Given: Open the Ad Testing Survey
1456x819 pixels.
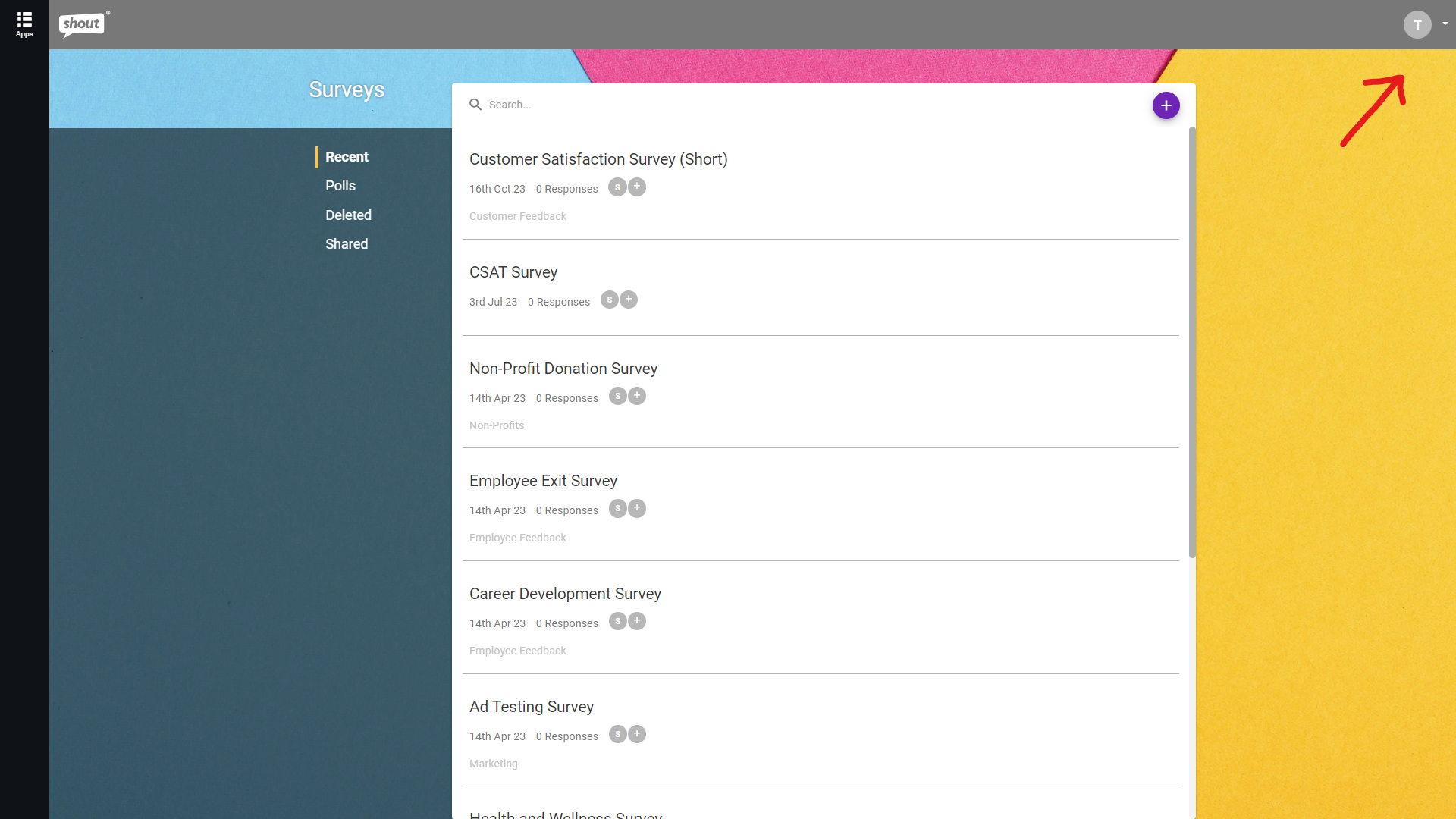Looking at the screenshot, I should [x=532, y=707].
